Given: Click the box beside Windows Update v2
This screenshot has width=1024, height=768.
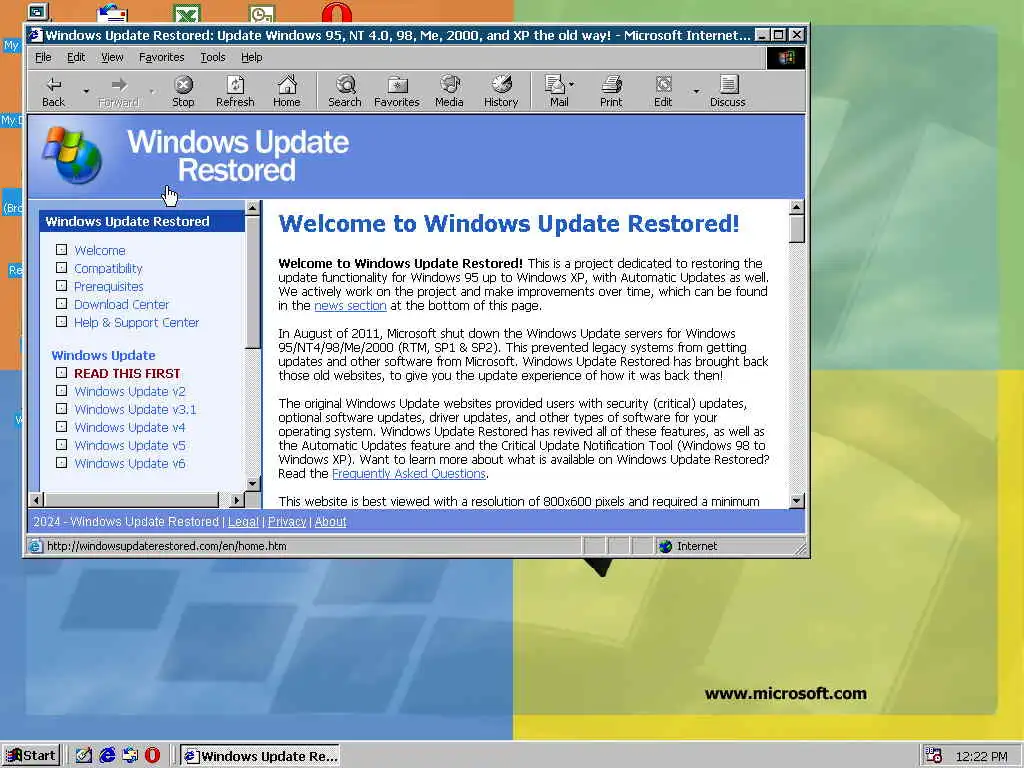Looking at the screenshot, I should [x=61, y=391].
